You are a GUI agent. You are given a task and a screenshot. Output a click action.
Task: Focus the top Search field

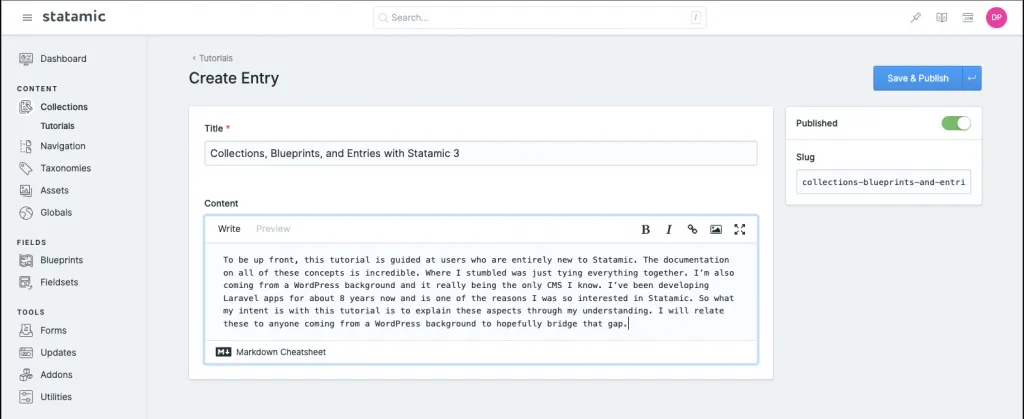pyautogui.click(x=539, y=18)
